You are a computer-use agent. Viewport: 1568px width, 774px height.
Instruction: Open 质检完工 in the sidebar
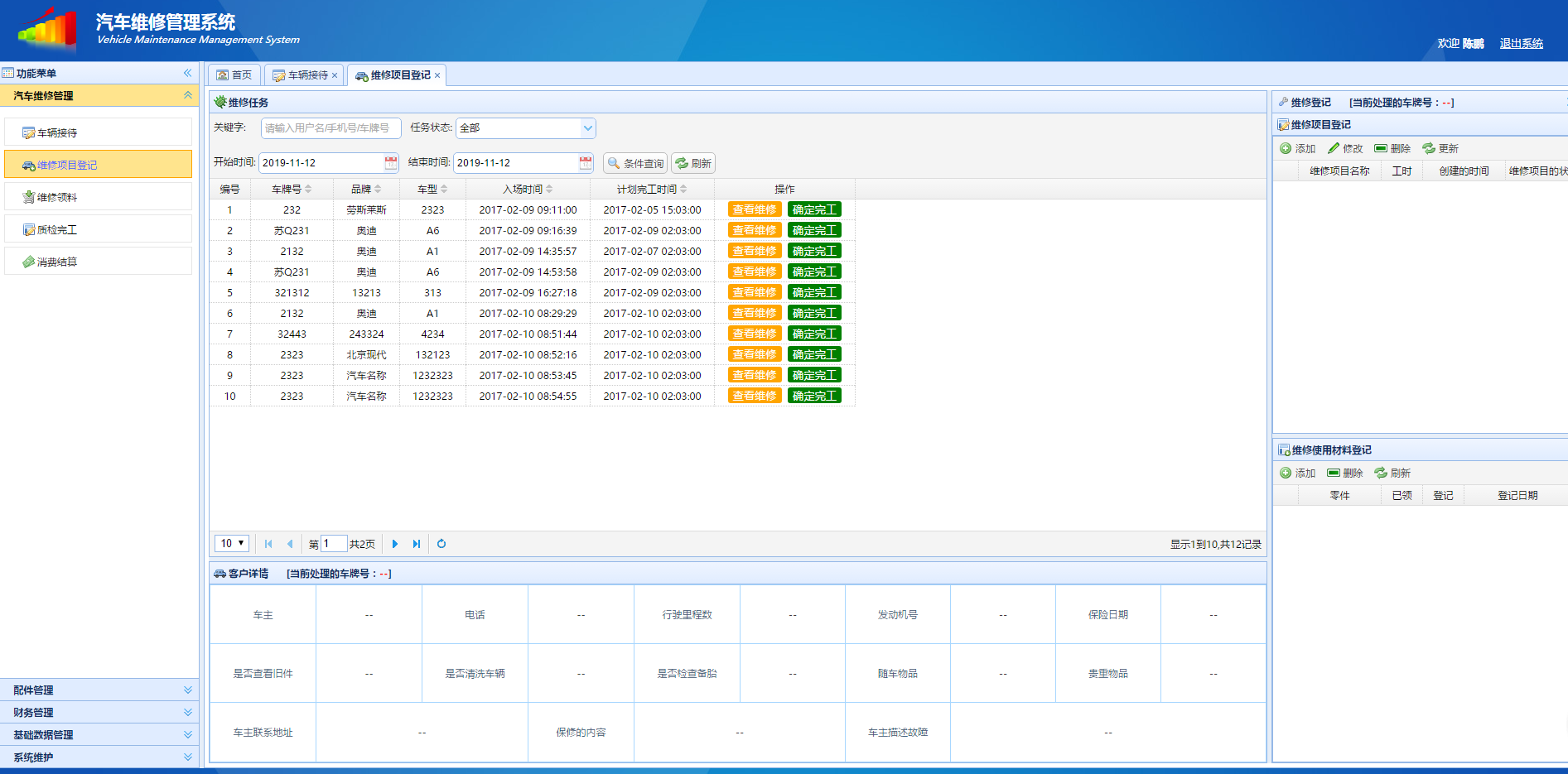[57, 229]
